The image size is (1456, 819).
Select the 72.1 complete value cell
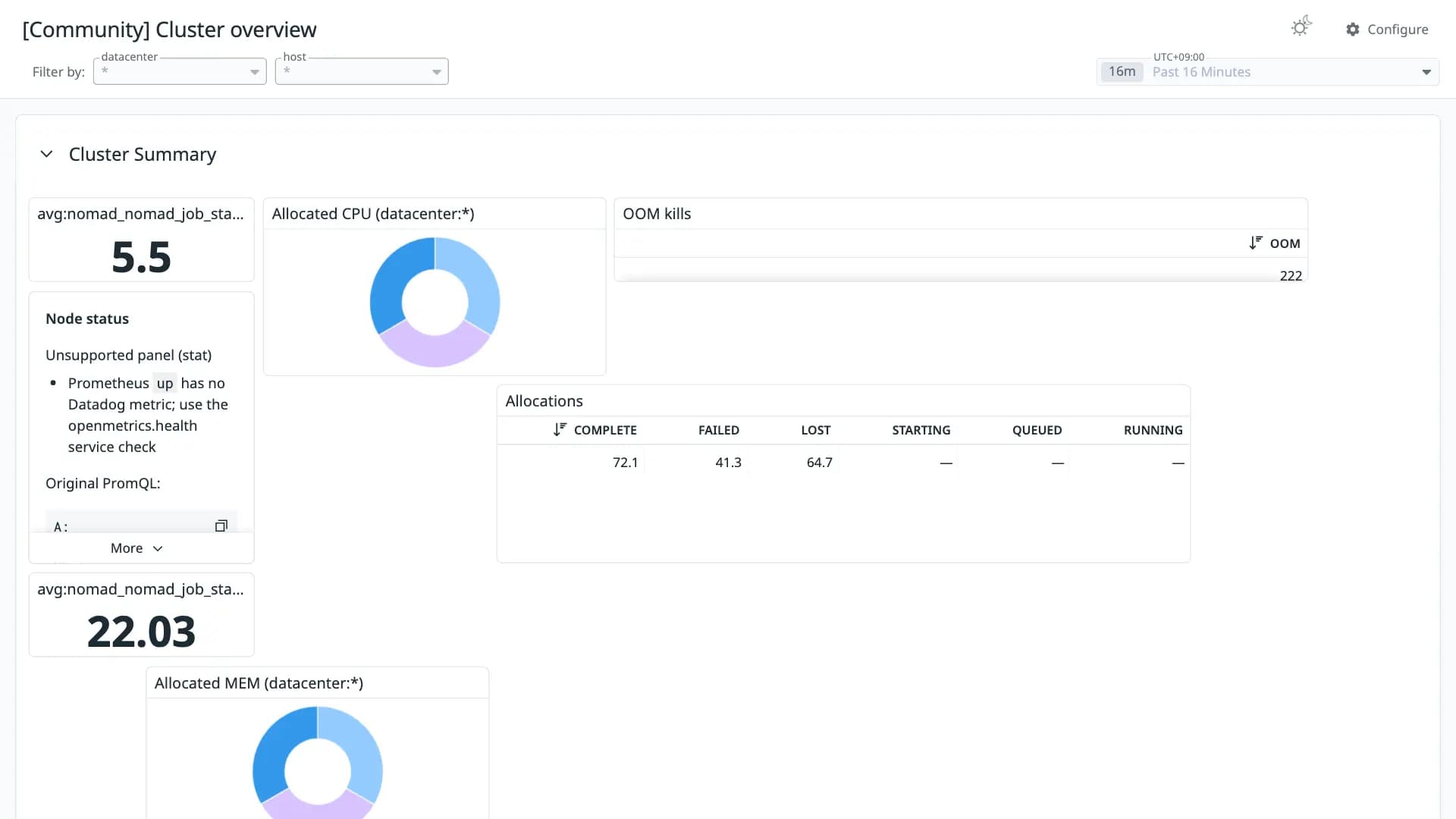tap(625, 462)
